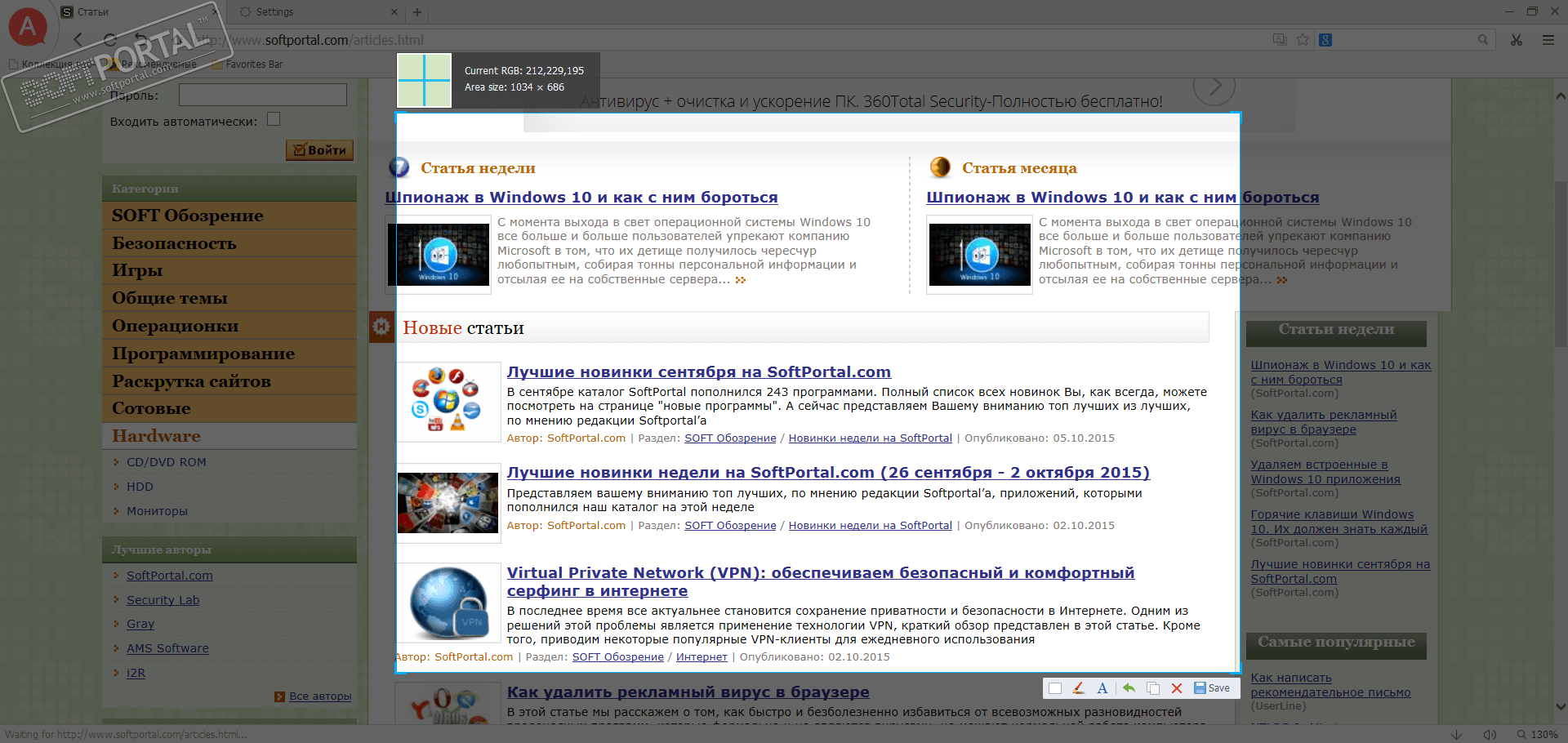Open the 130% zoom control
This screenshot has height=743, width=1568.
1537,734
